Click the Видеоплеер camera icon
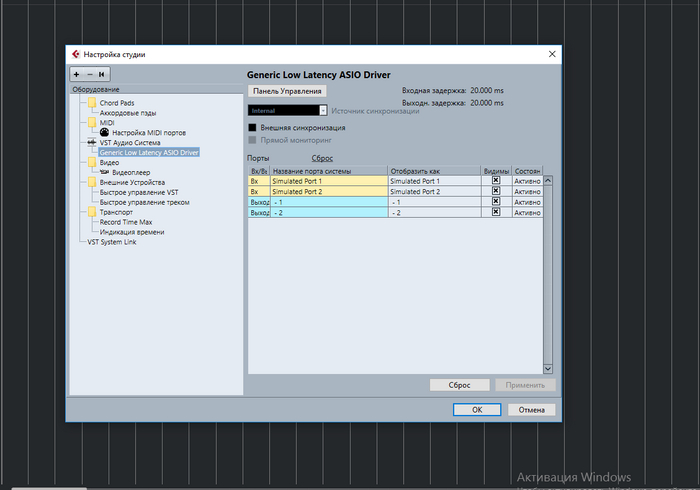The width and height of the screenshot is (700, 490). 104,172
